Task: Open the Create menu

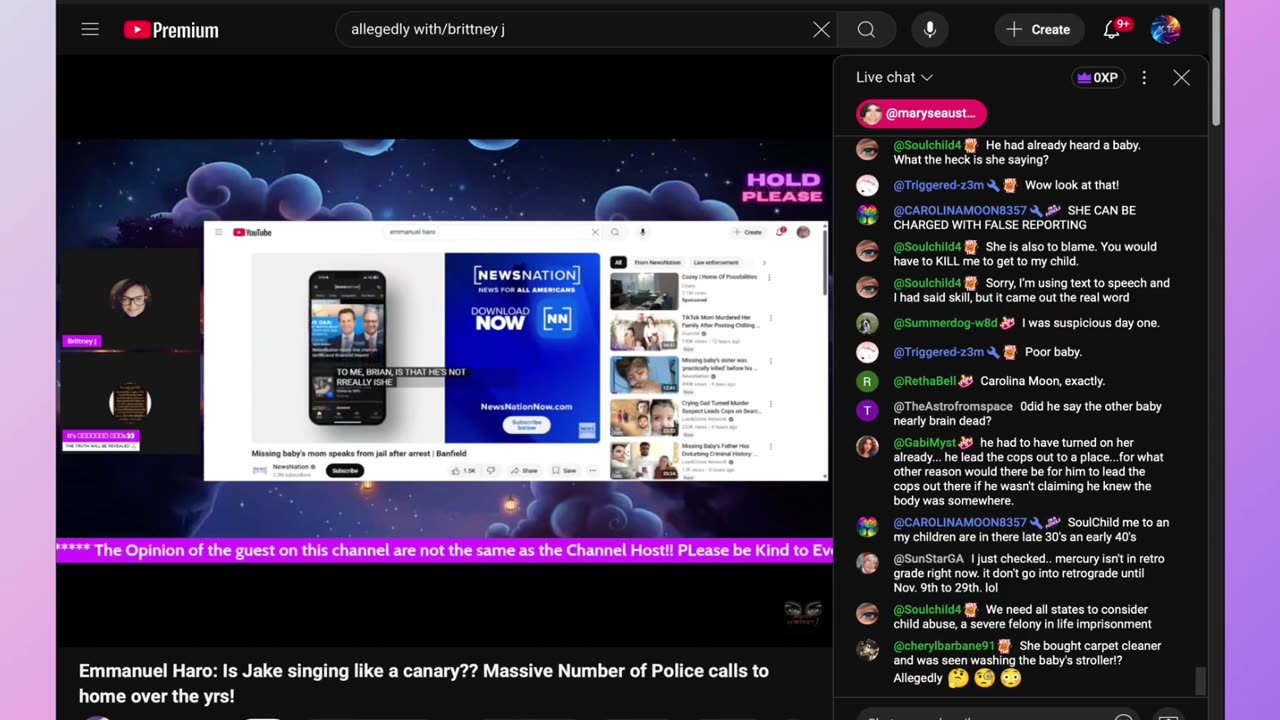Action: click(1039, 30)
